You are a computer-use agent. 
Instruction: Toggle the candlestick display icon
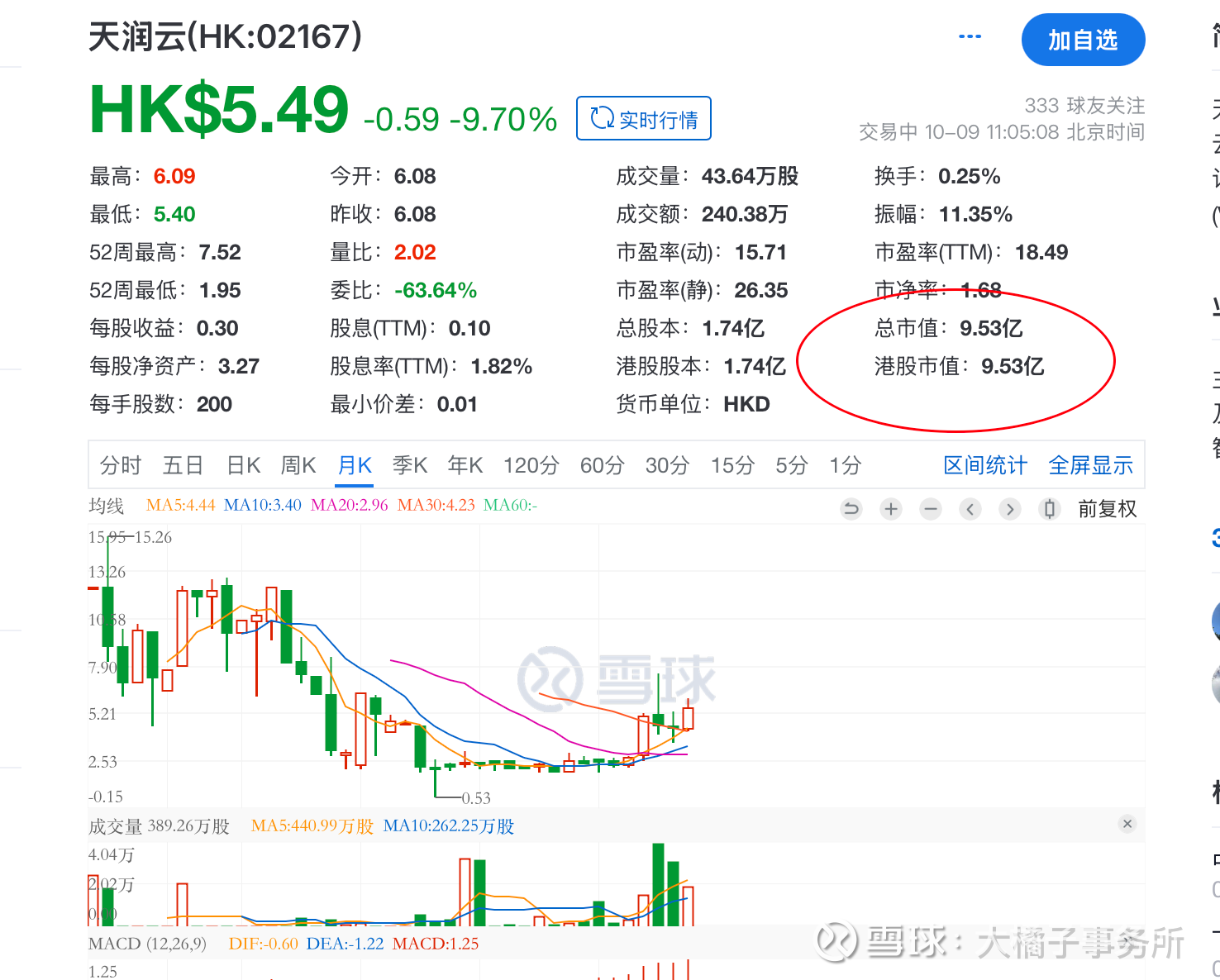[x=1050, y=509]
